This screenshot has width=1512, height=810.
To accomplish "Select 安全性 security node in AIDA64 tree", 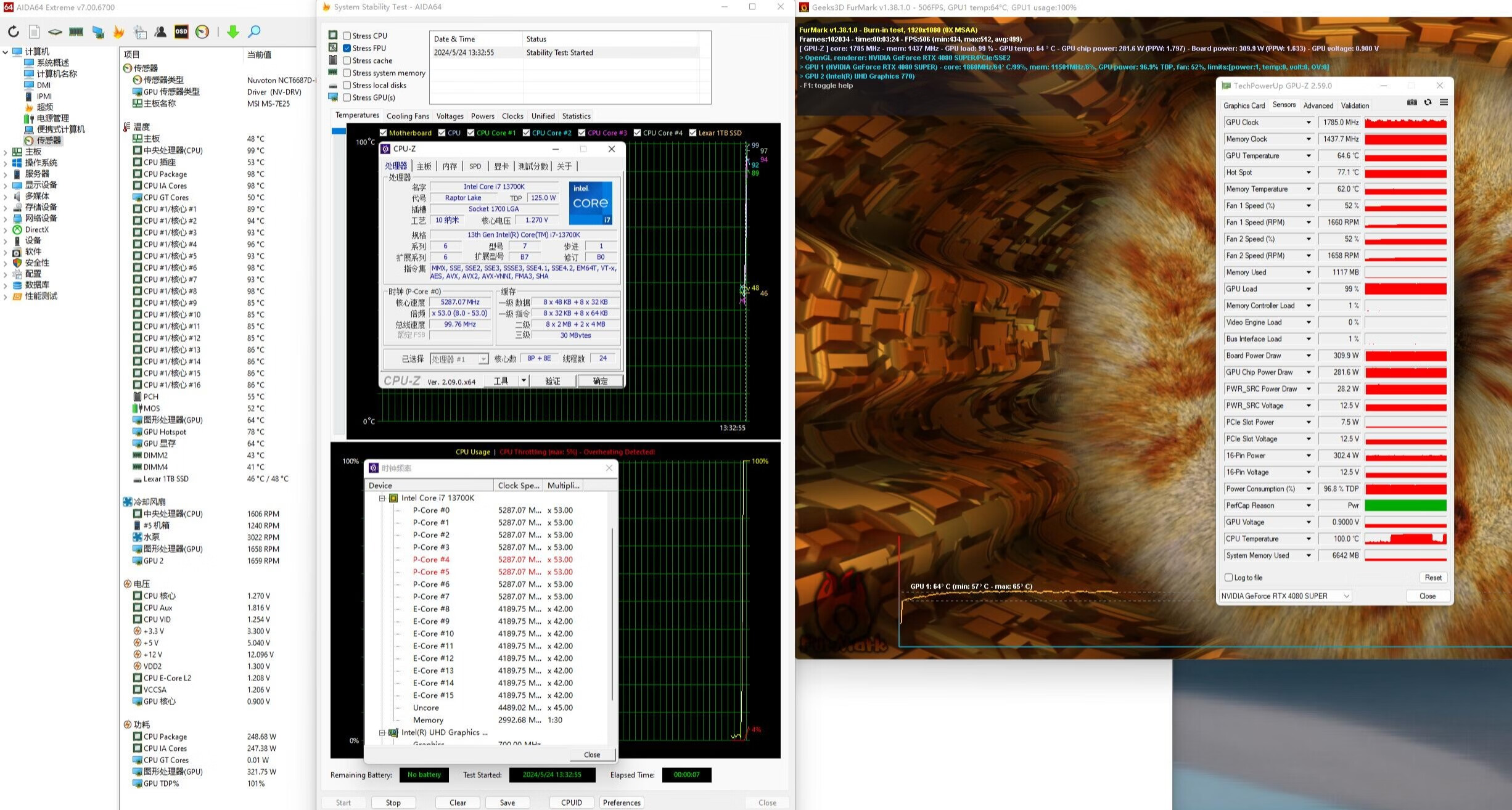I will (37, 263).
